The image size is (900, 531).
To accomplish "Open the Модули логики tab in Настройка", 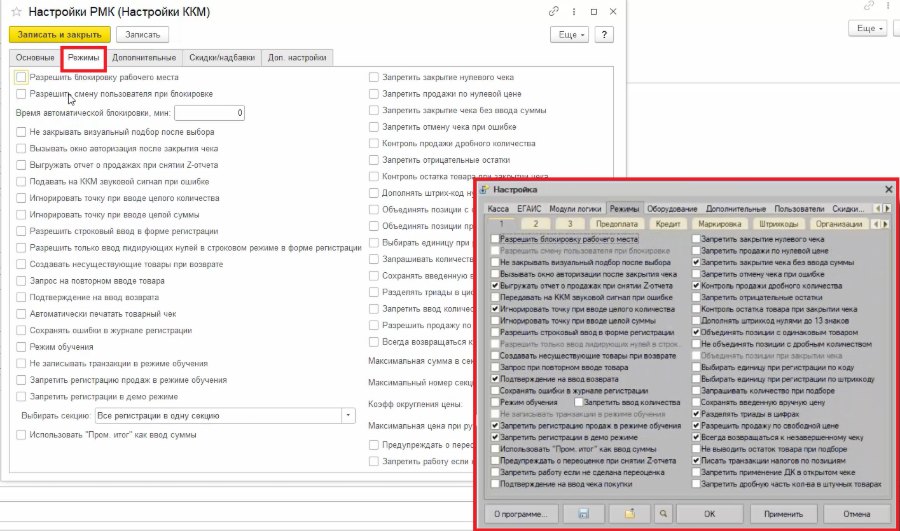I will pos(575,208).
